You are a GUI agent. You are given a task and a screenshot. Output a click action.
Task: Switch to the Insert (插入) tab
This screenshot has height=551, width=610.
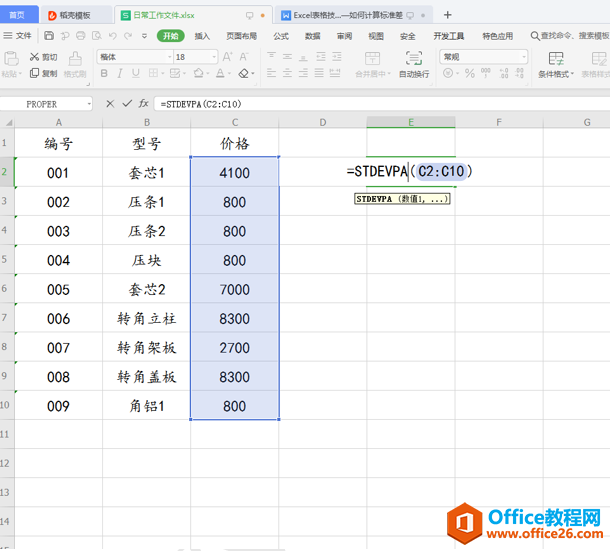click(x=202, y=36)
